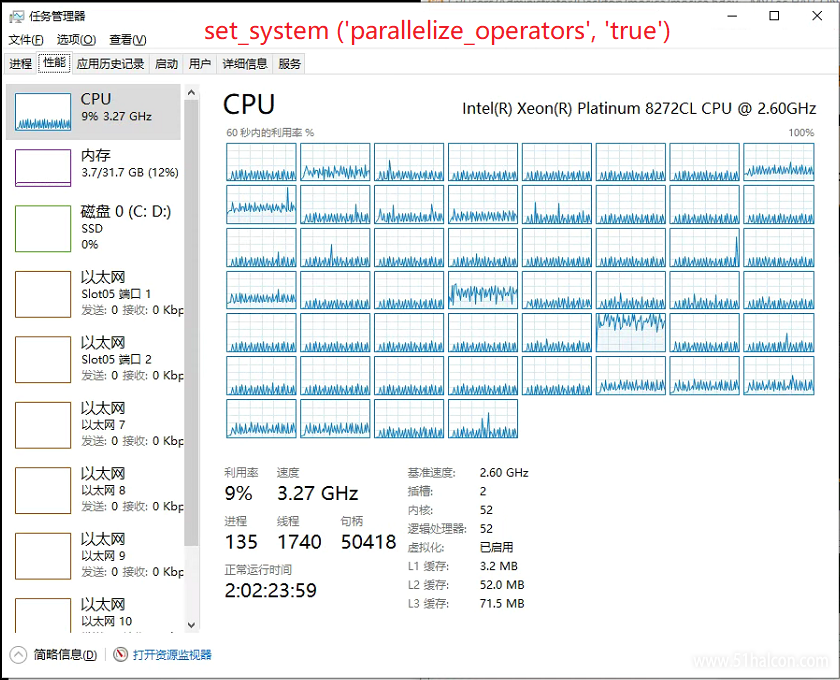Click the Task Manager title bar icon
840x680 pixels.
click(x=17, y=16)
